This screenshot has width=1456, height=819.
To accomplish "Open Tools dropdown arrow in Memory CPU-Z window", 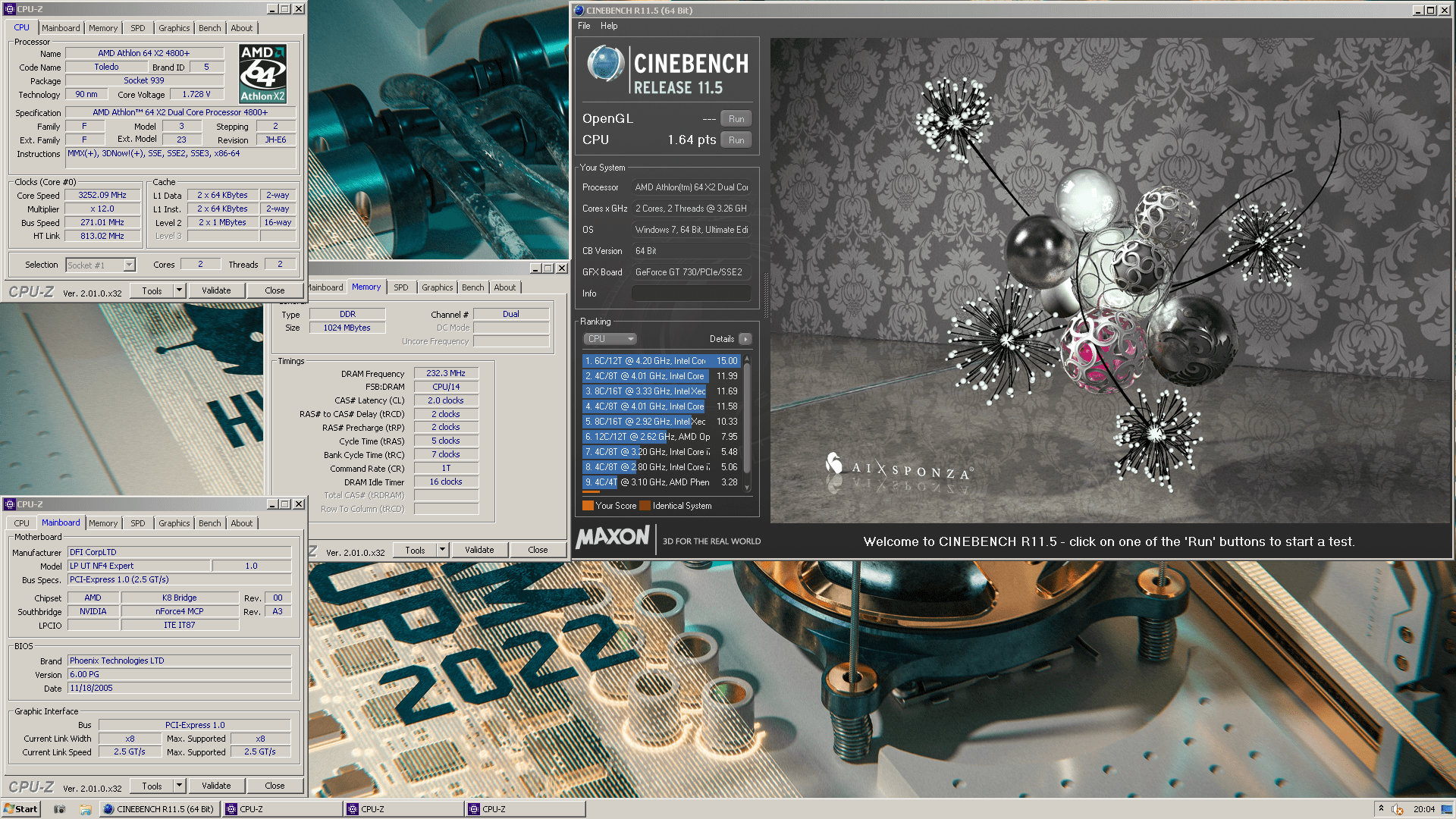I will [443, 550].
